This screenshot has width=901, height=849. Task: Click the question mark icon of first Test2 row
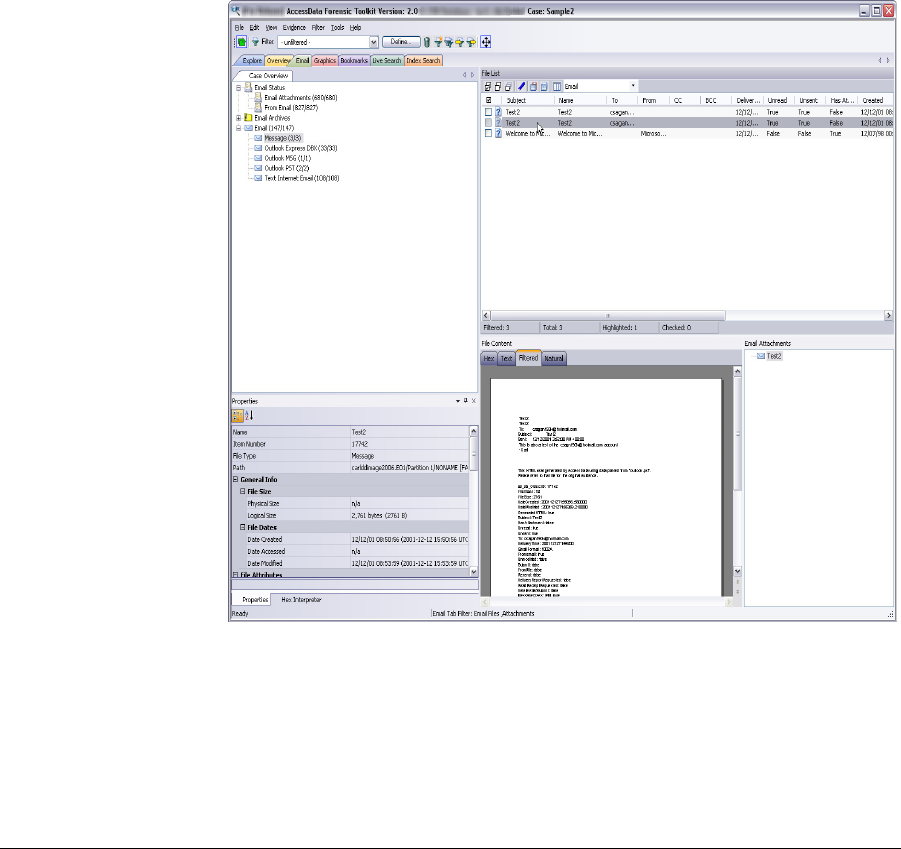(x=499, y=113)
